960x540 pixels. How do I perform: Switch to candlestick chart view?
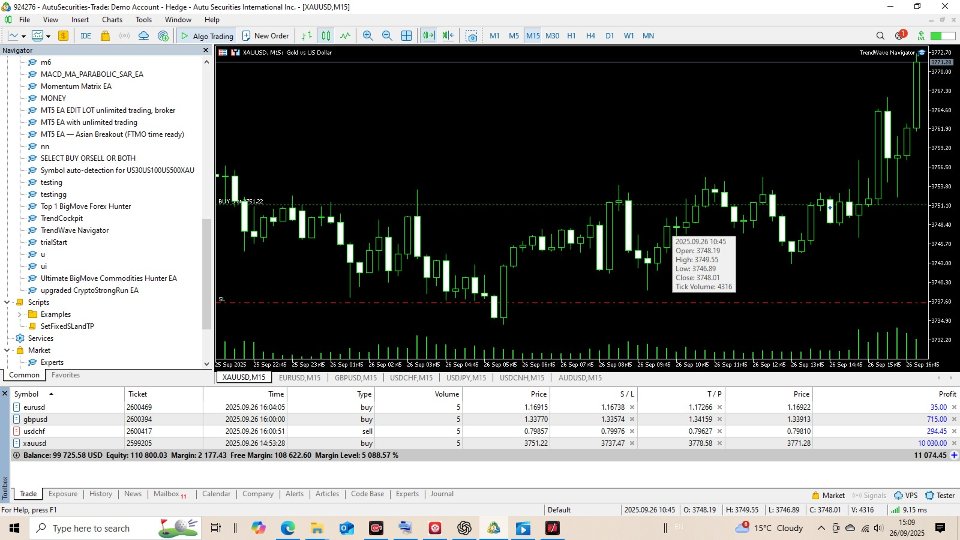point(326,36)
